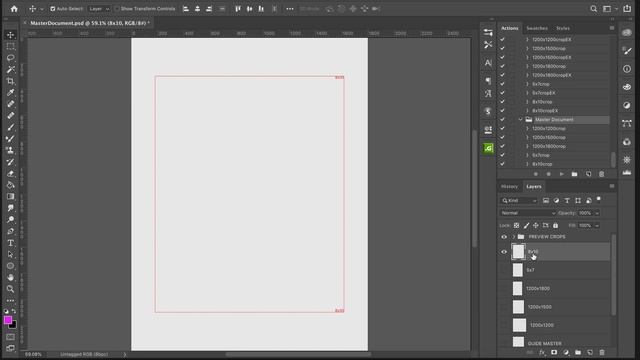Select the Move tool in the toolbox

click(x=11, y=35)
